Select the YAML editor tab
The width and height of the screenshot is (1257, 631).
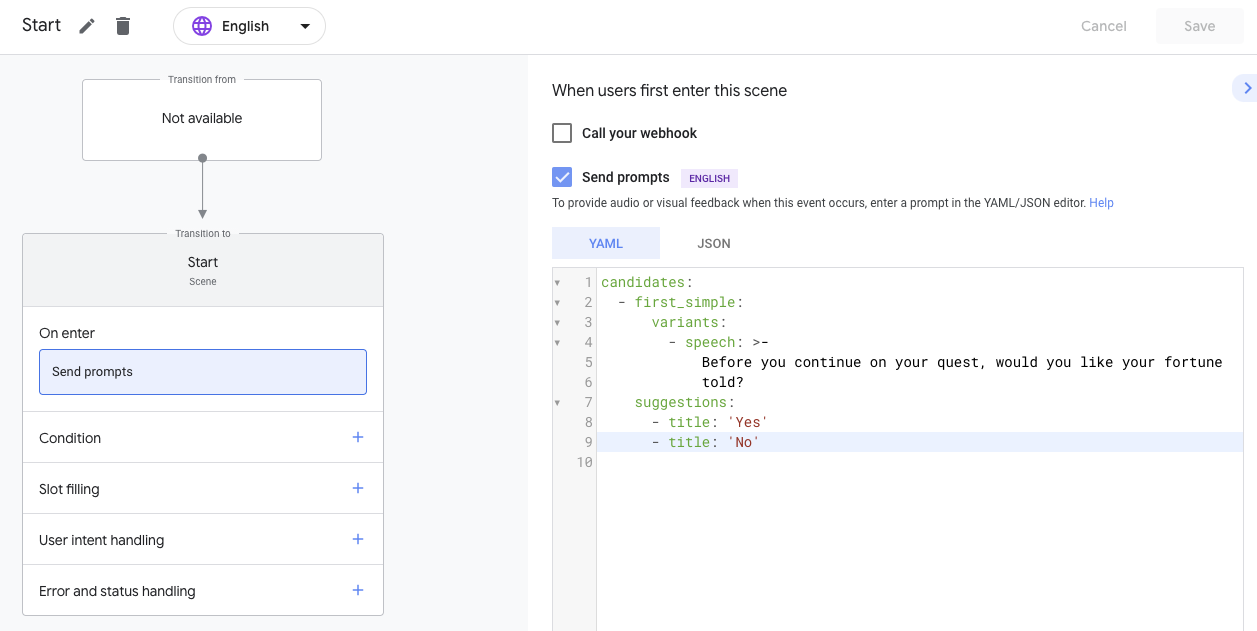pyautogui.click(x=605, y=242)
